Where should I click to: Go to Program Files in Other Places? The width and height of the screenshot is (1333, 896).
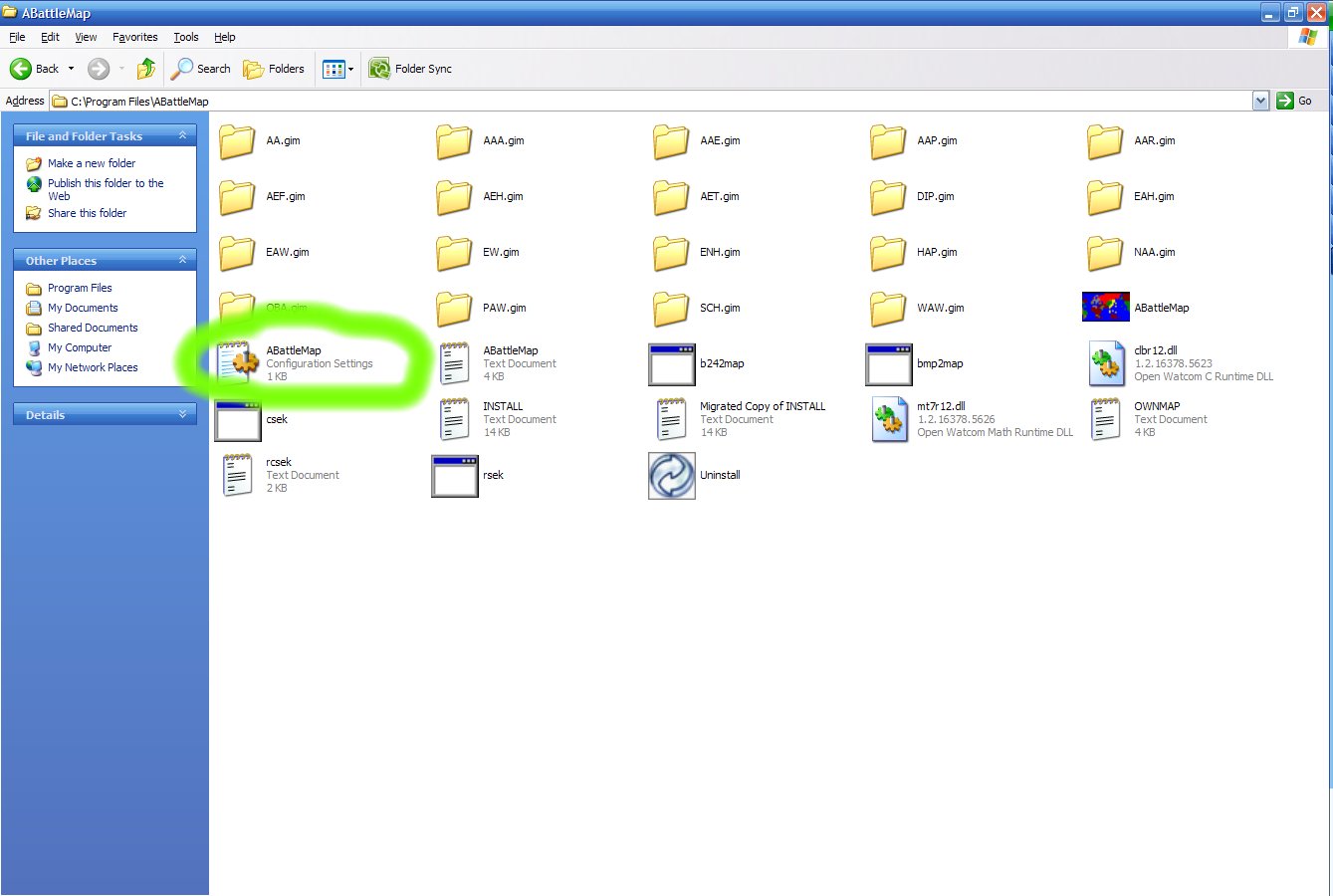click(80, 288)
